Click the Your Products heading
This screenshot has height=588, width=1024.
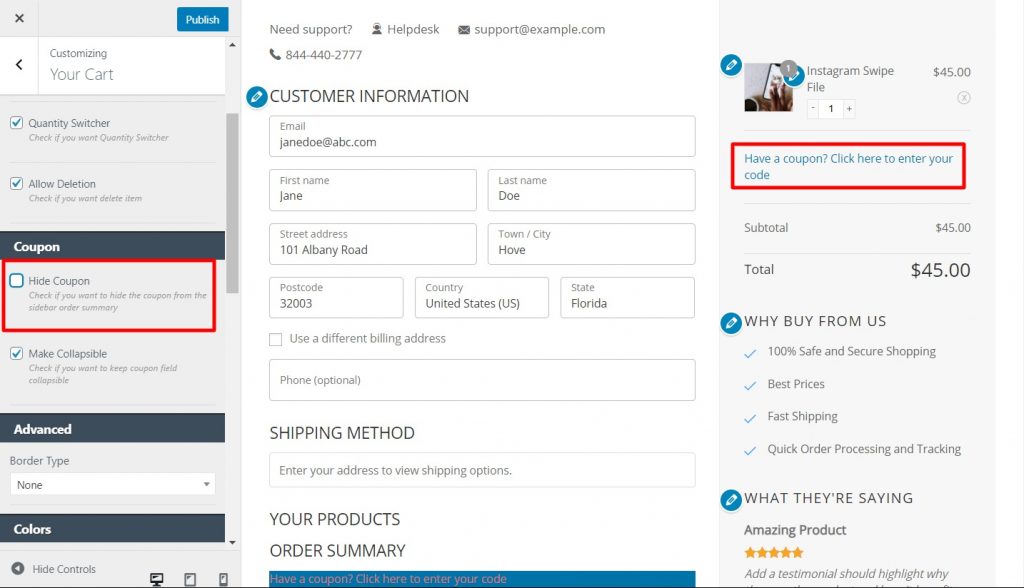pyautogui.click(x=335, y=519)
